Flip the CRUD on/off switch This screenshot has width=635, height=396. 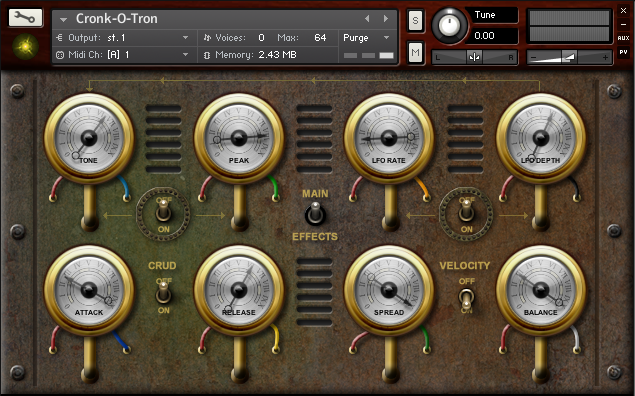[163, 292]
